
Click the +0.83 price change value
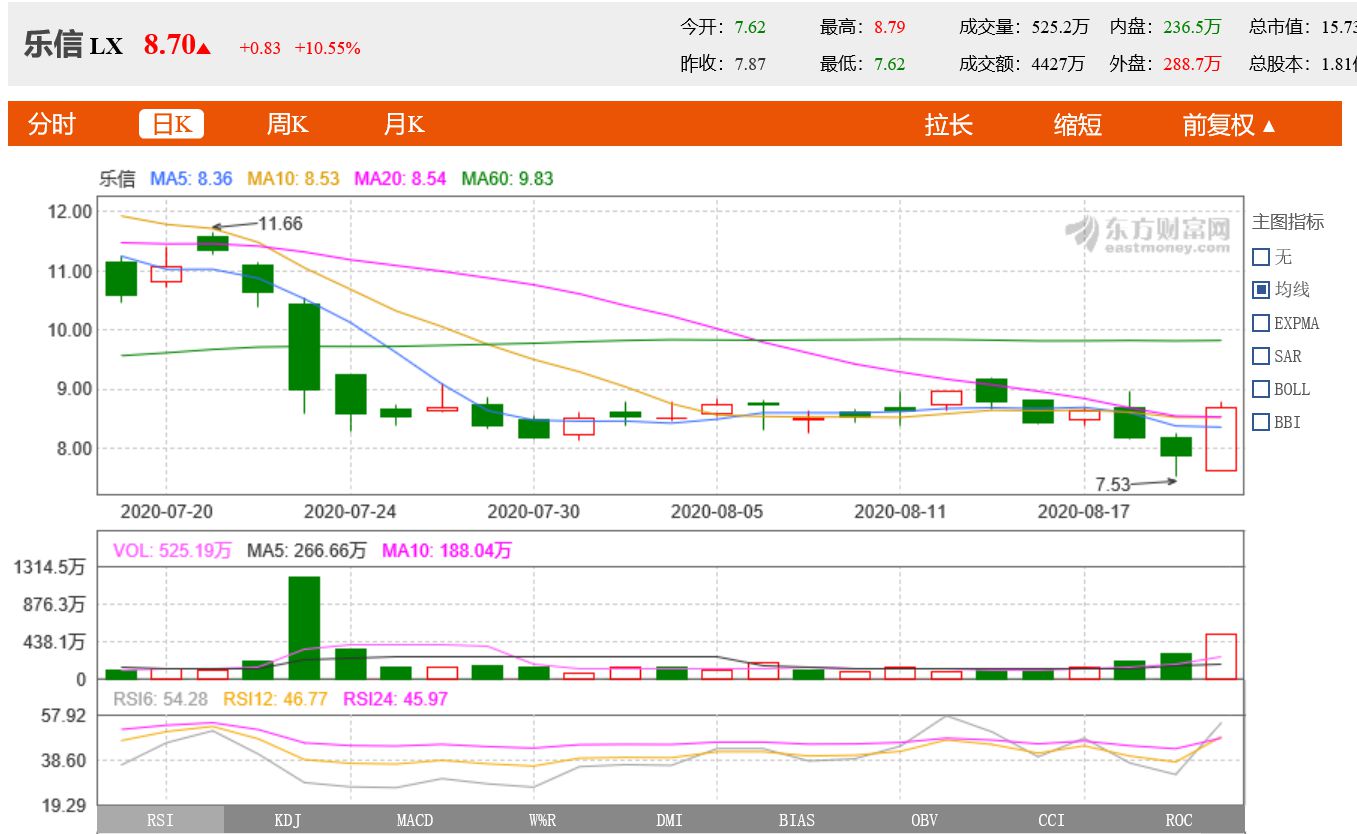(x=260, y=48)
